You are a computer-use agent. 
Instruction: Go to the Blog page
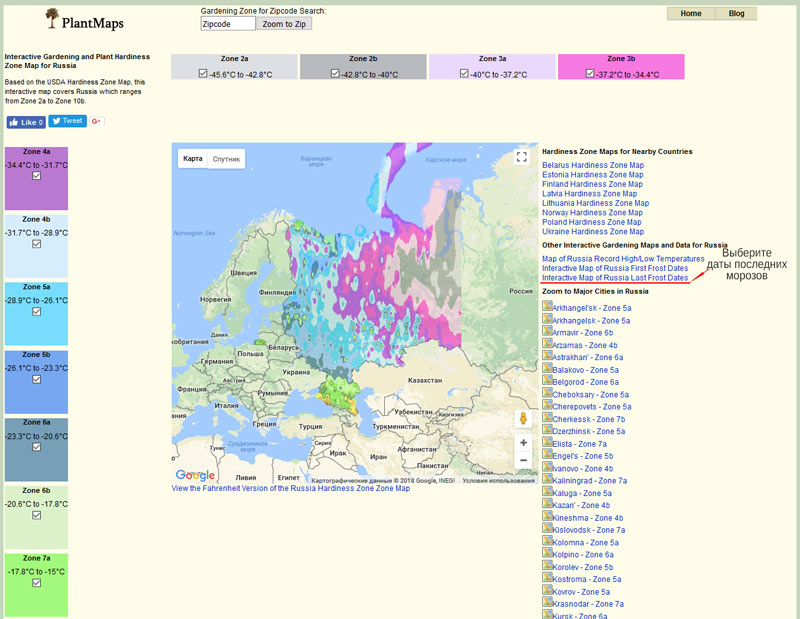[x=737, y=14]
